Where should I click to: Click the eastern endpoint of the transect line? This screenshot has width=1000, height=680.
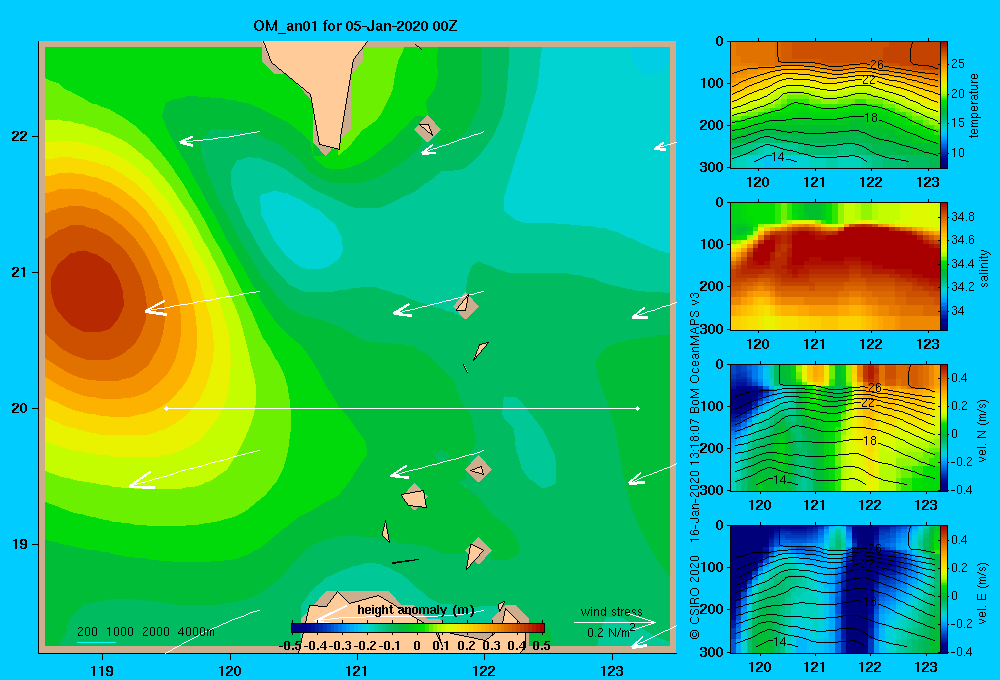(638, 408)
